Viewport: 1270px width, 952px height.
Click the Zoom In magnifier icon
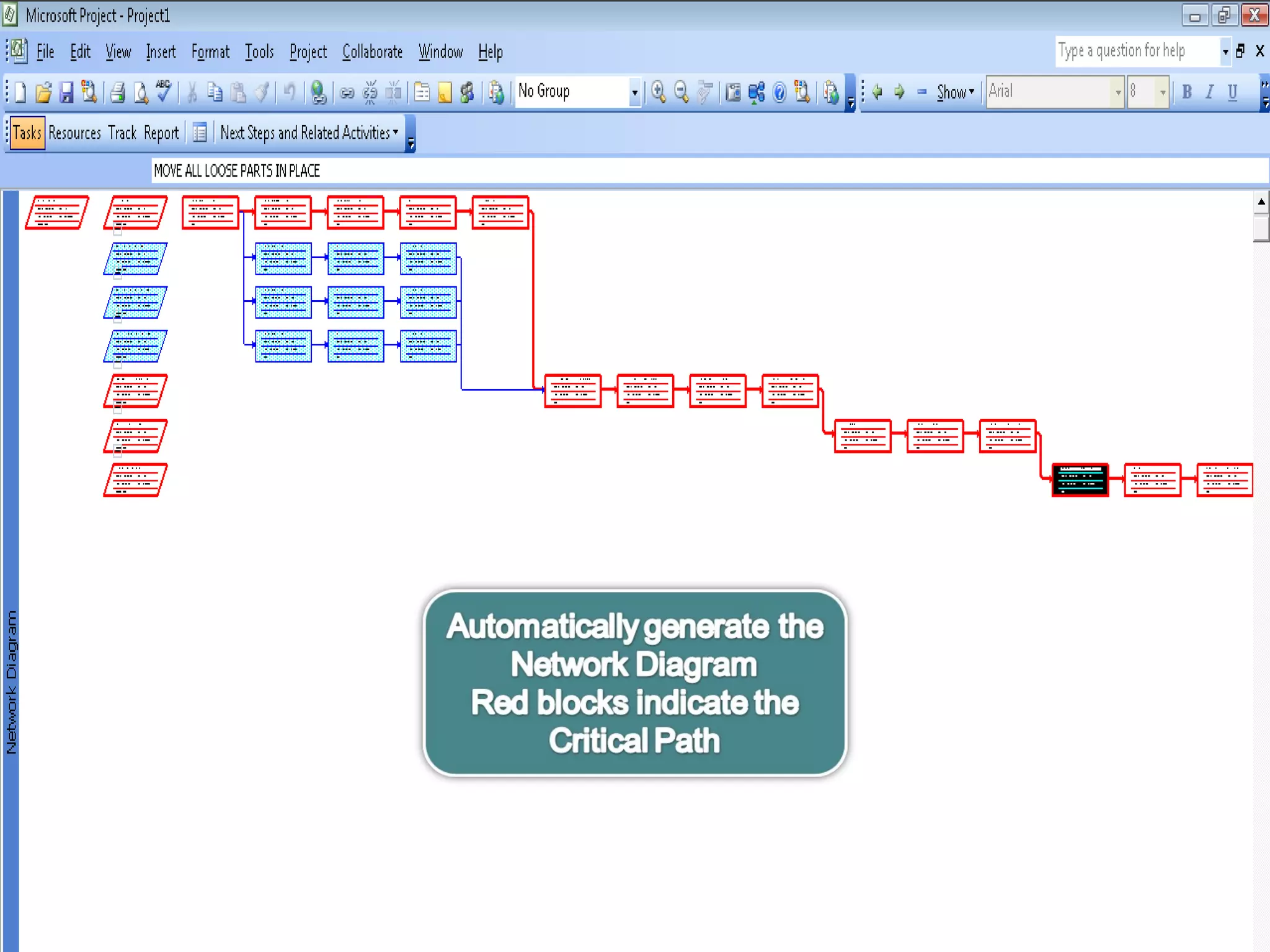coord(659,92)
